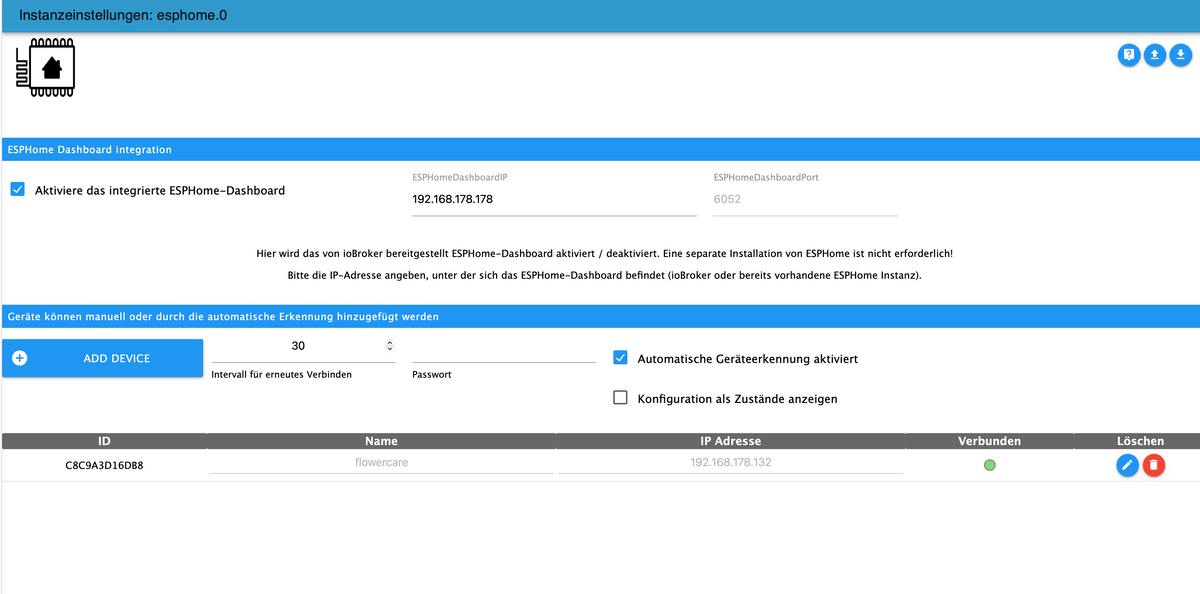Click the ADD DEVICE button

103,358
